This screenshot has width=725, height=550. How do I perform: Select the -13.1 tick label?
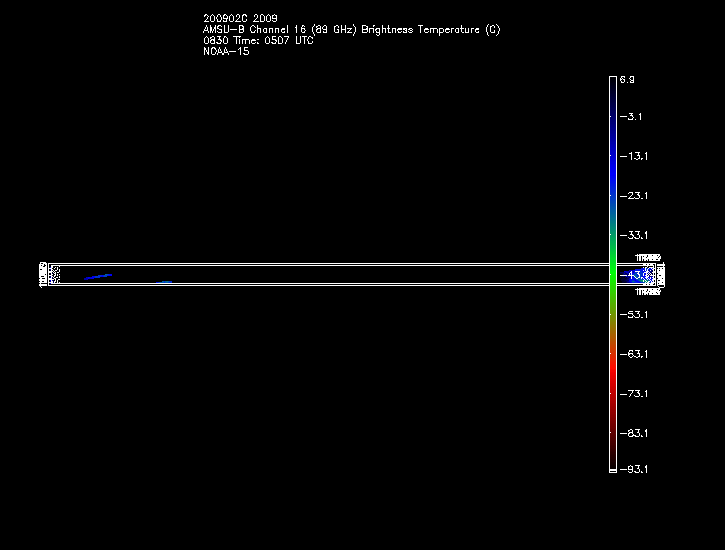(633, 156)
